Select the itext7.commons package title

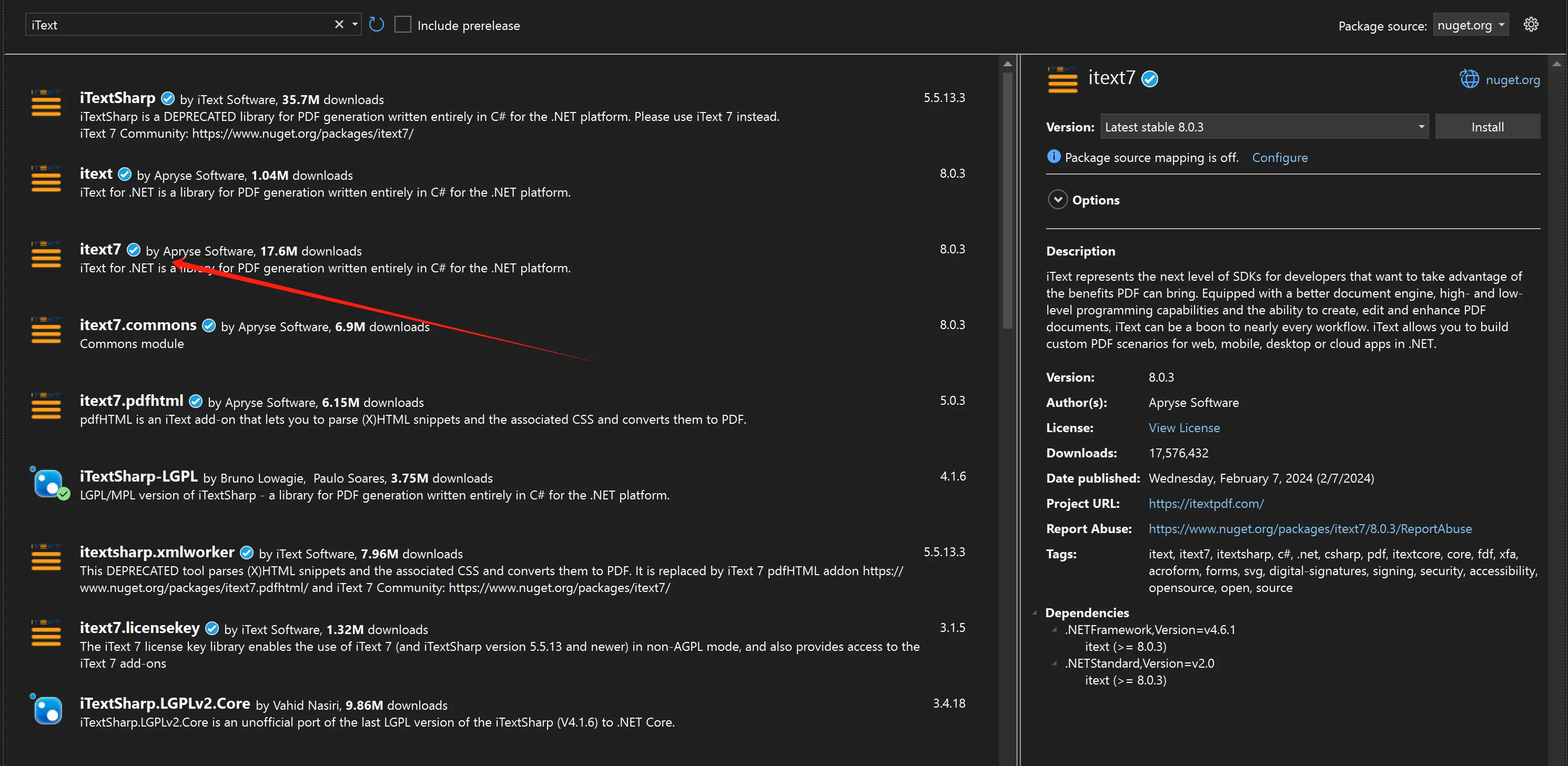(138, 325)
